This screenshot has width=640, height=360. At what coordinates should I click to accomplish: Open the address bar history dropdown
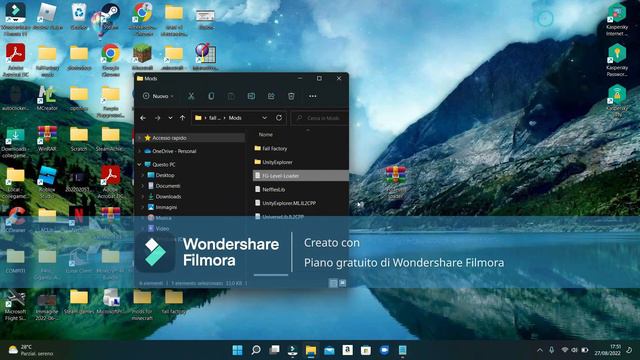tap(264, 118)
